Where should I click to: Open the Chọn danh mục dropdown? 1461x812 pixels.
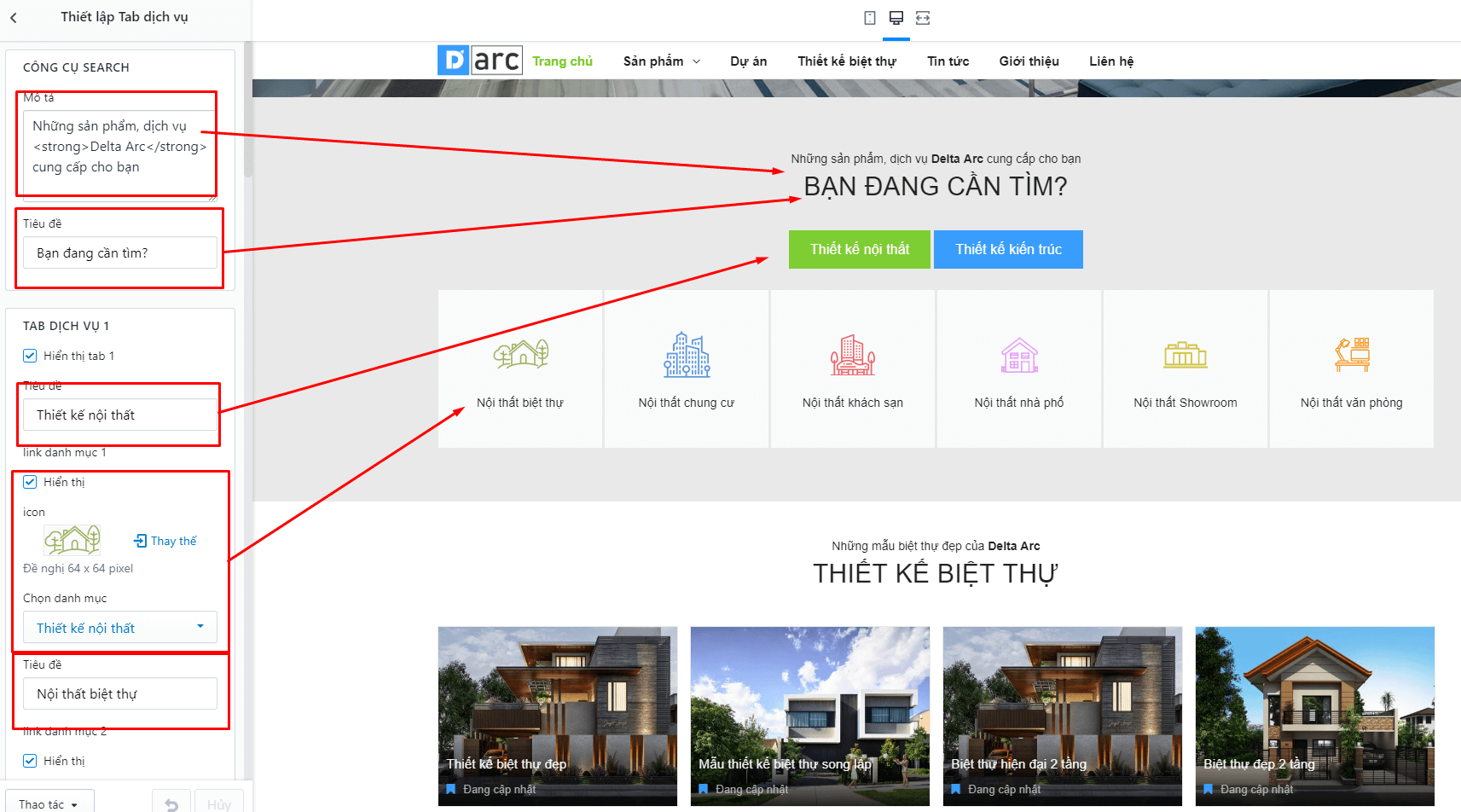click(120, 628)
